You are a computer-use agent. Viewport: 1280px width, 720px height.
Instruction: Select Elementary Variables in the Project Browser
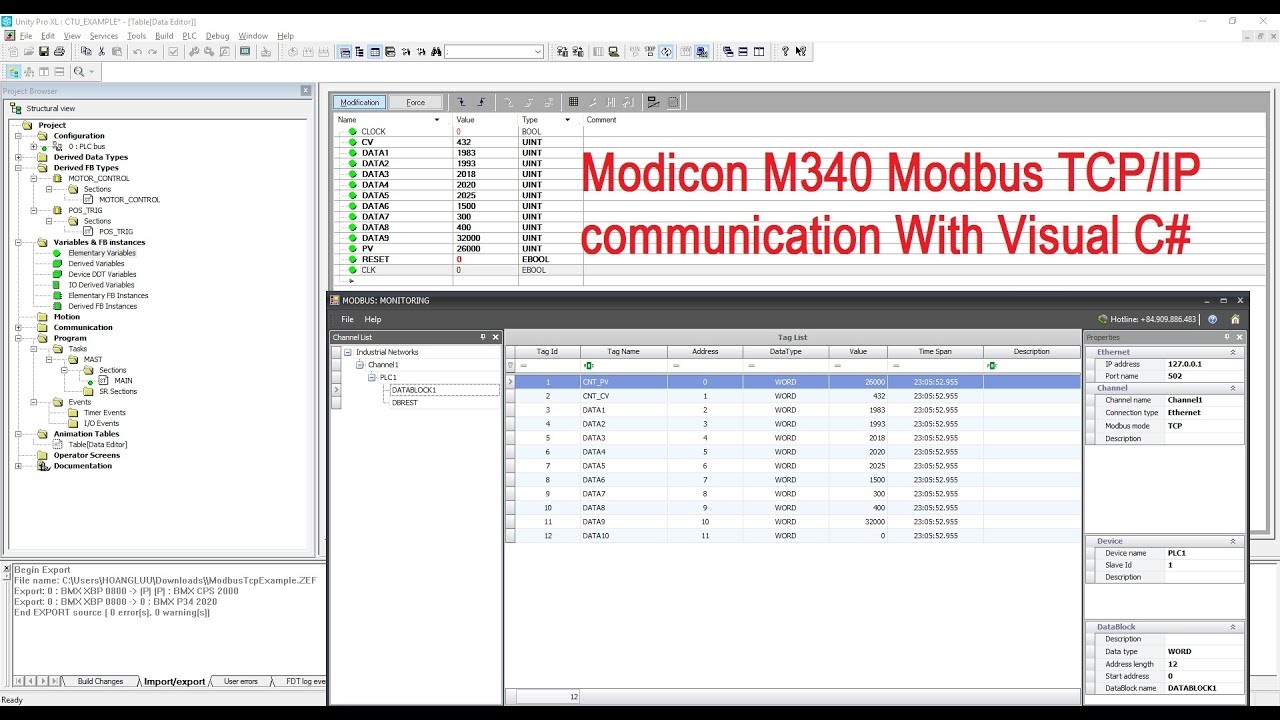click(x=102, y=253)
